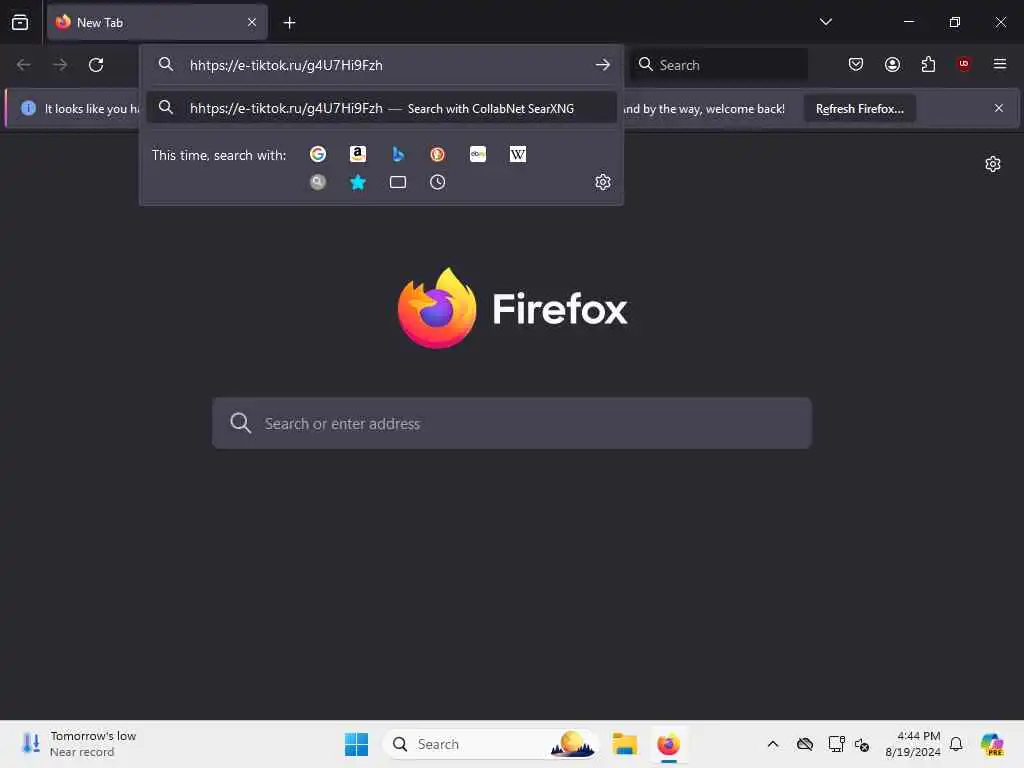
Task: Open the Extensions puzzle icon
Action: pyautogui.click(x=928, y=64)
